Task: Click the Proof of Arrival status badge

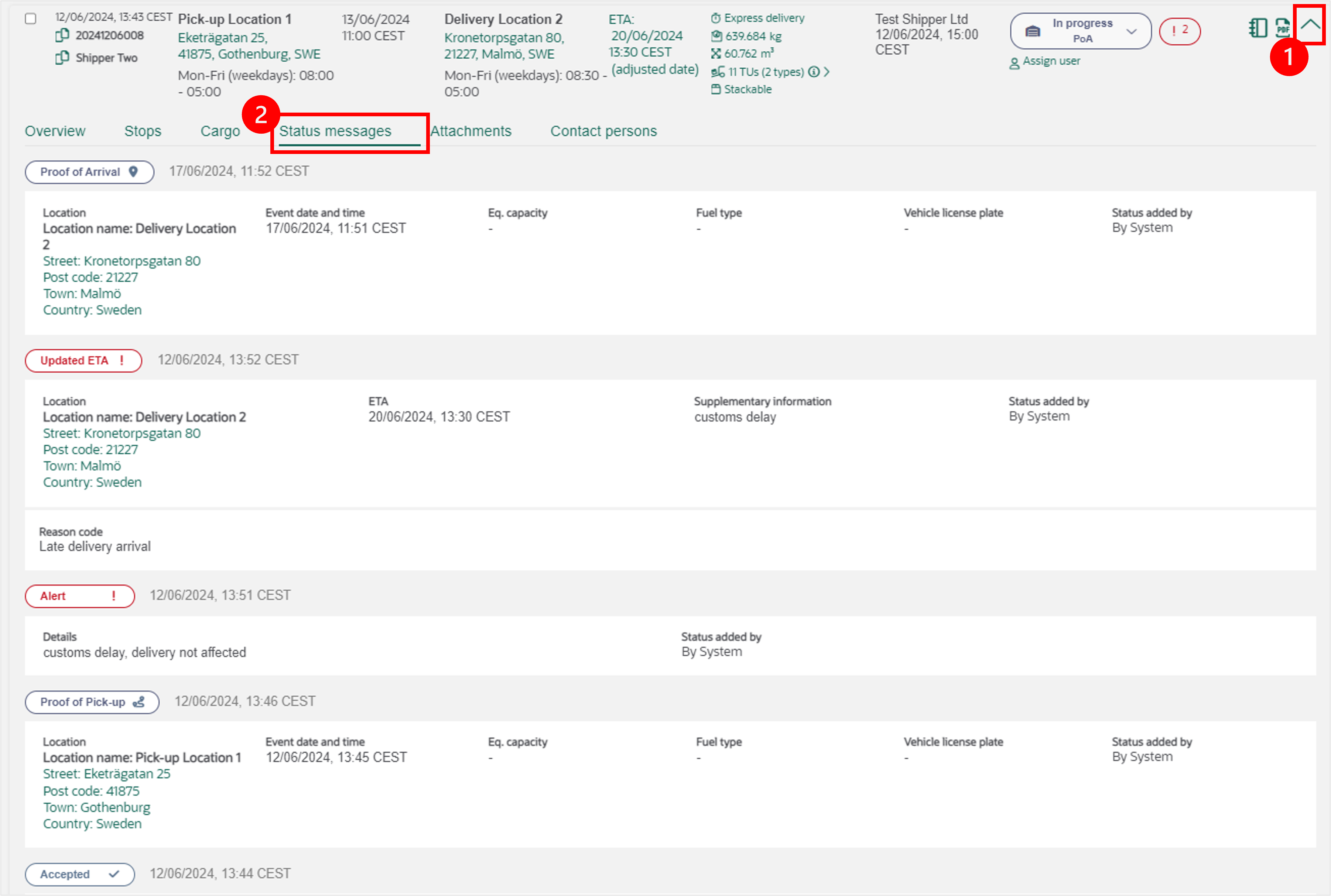Action: [x=90, y=172]
